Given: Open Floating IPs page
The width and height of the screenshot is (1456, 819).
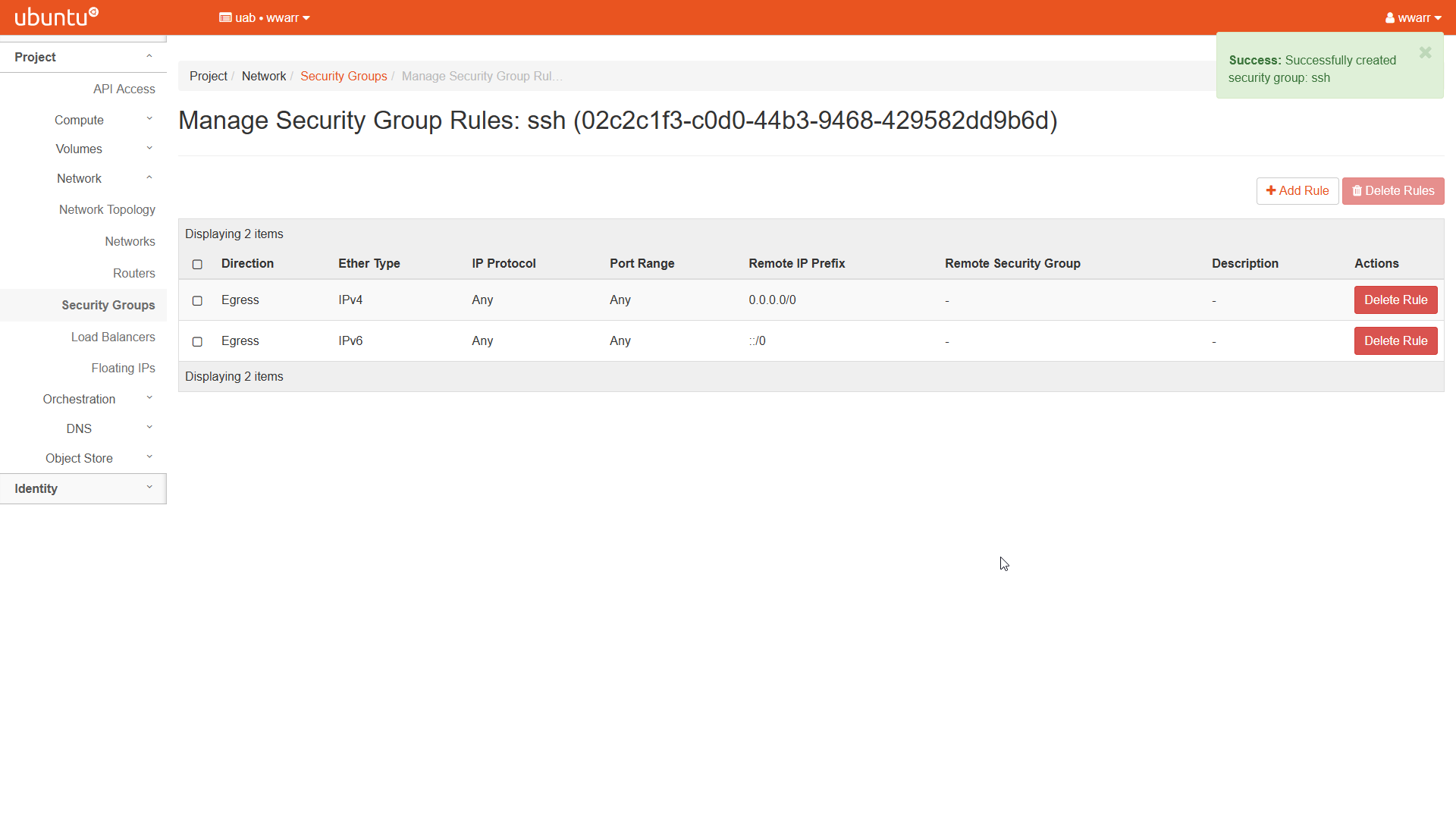Looking at the screenshot, I should tap(124, 368).
